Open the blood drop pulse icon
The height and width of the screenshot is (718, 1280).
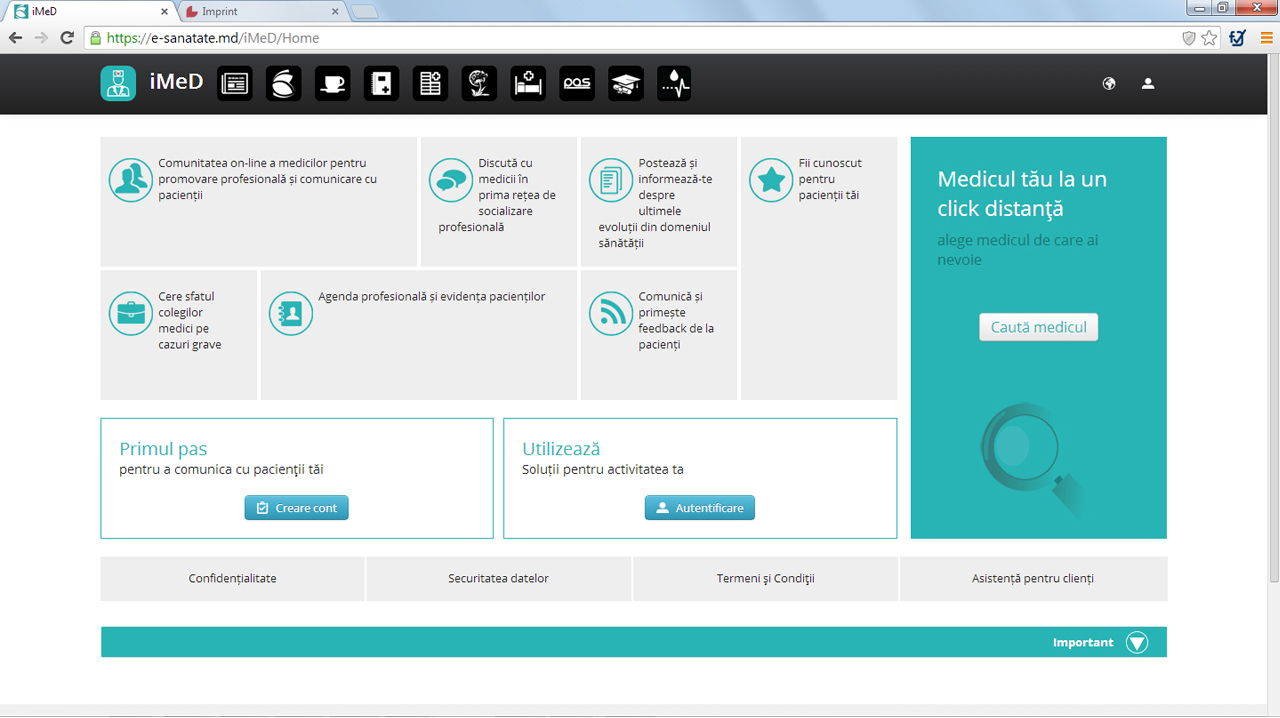674,84
